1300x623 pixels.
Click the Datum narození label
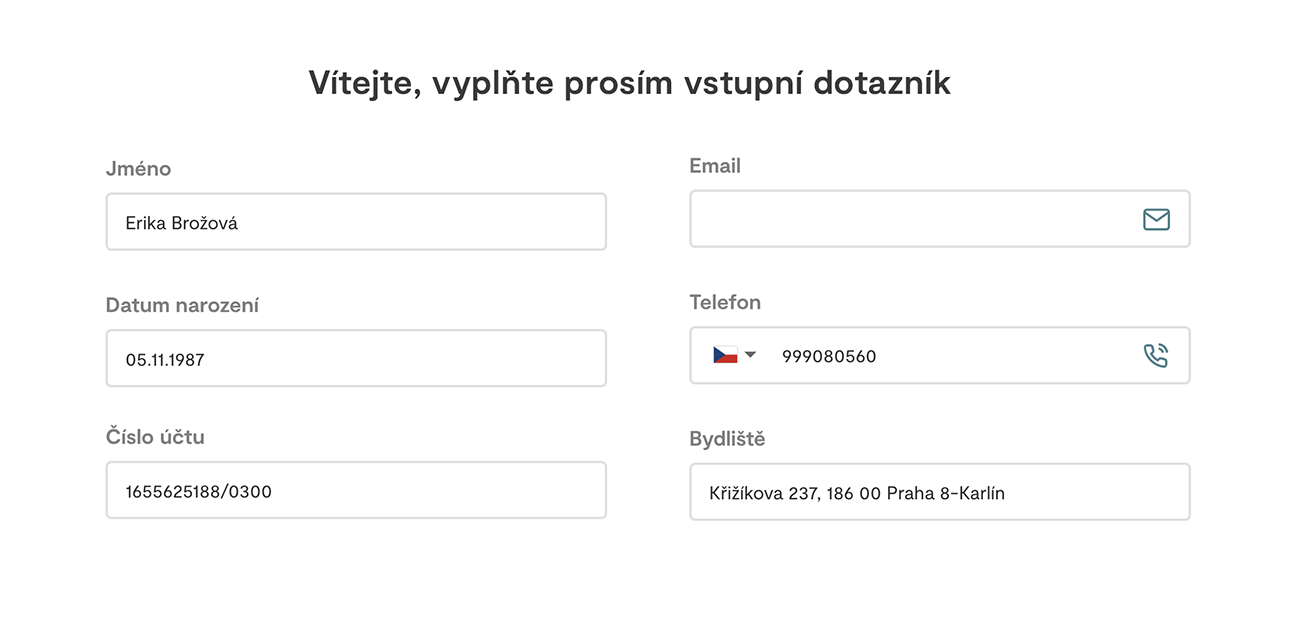(182, 305)
